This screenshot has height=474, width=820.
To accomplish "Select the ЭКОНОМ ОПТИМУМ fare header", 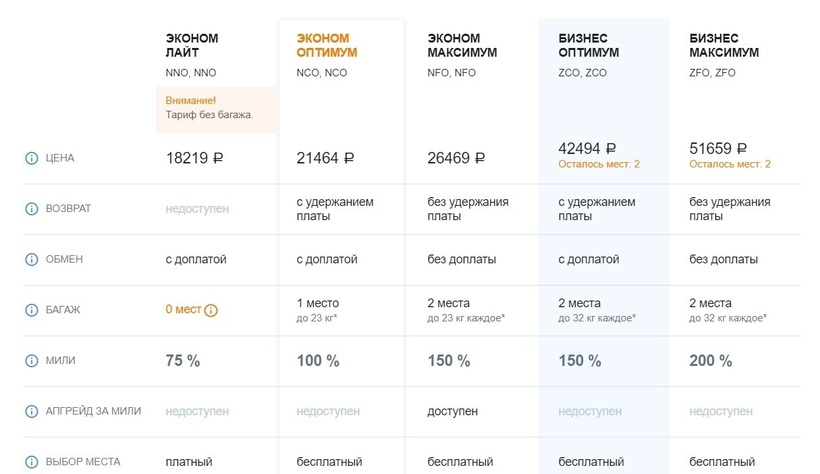I will 327,45.
